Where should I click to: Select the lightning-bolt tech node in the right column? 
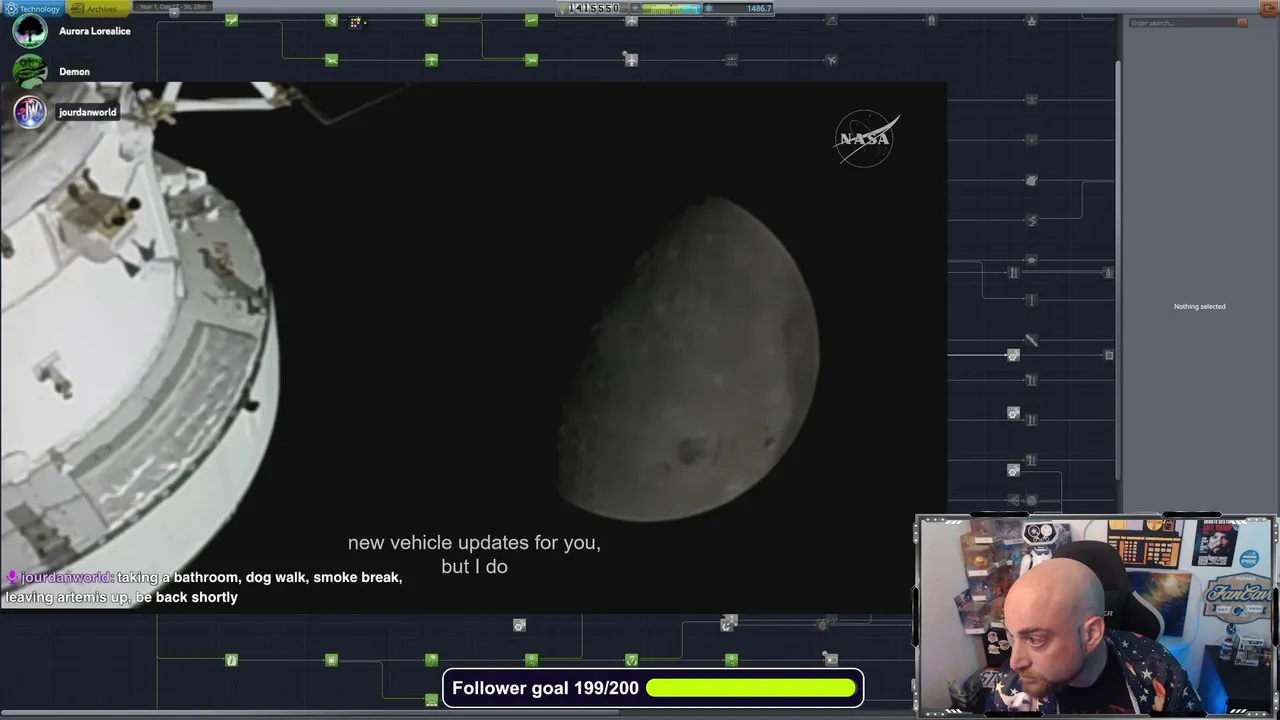click(1031, 220)
